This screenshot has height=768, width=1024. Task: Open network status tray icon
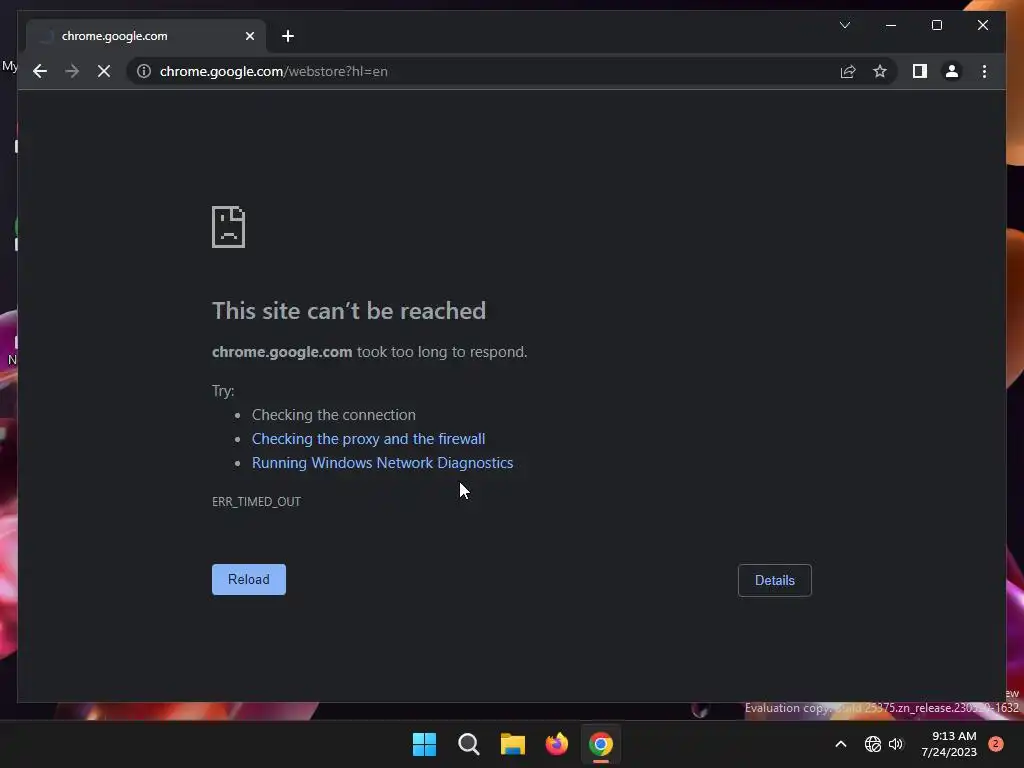pos(872,744)
